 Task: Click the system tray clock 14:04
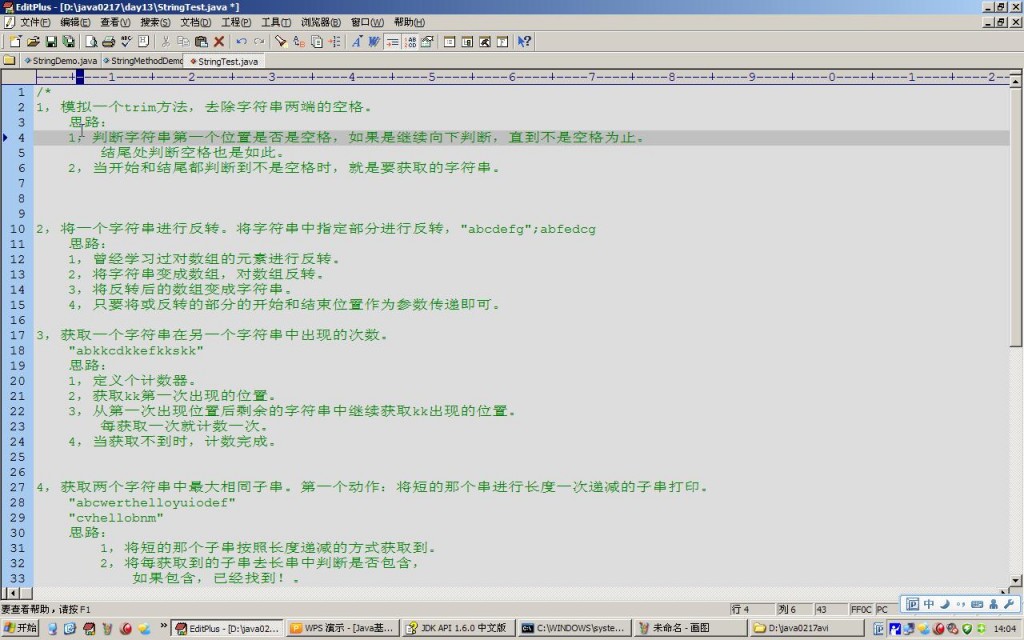click(x=1004, y=629)
